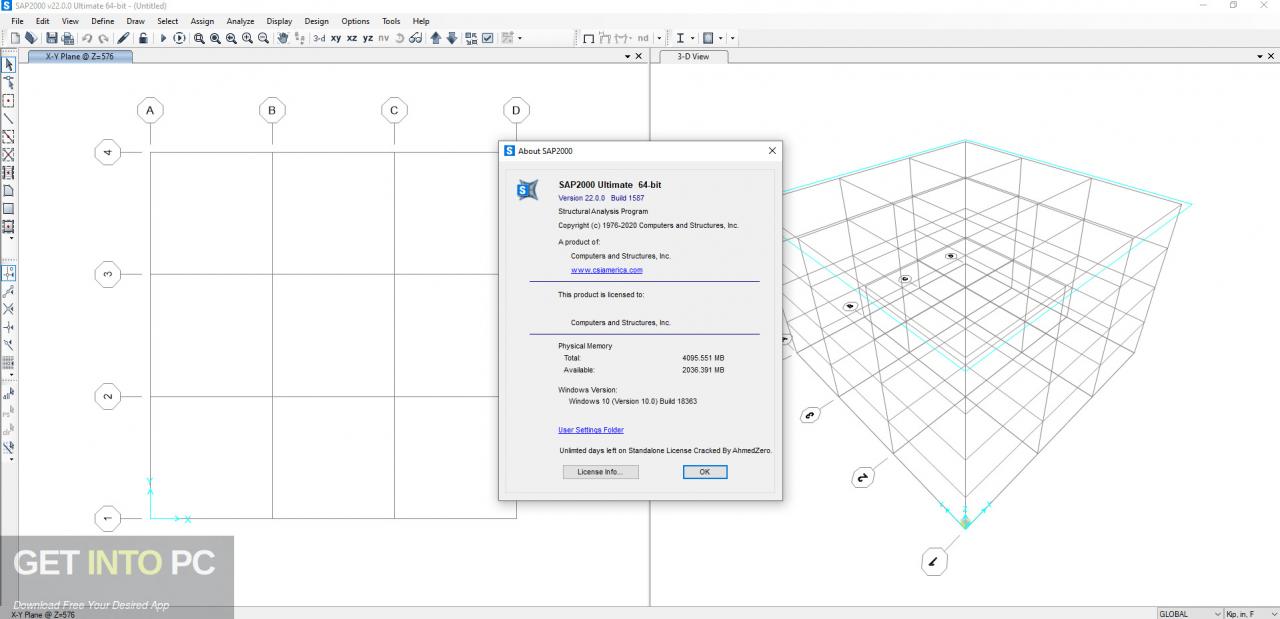Open the toolbar options dropdown arrow after Set Display Options

pos(520,38)
